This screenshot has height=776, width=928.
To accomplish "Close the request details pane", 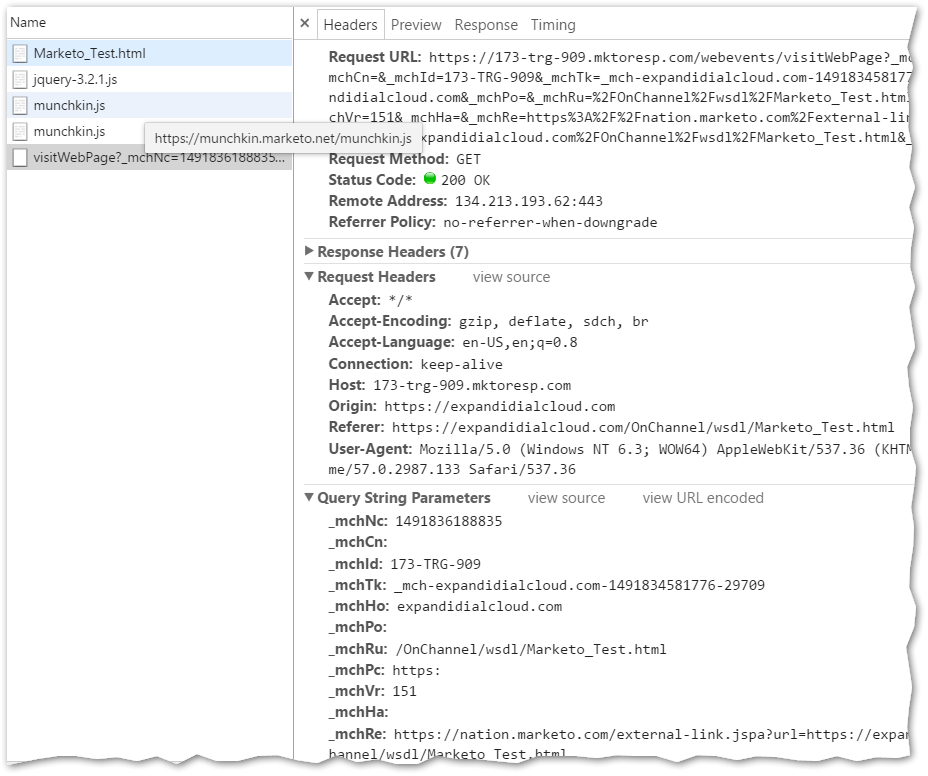I will [305, 24].
